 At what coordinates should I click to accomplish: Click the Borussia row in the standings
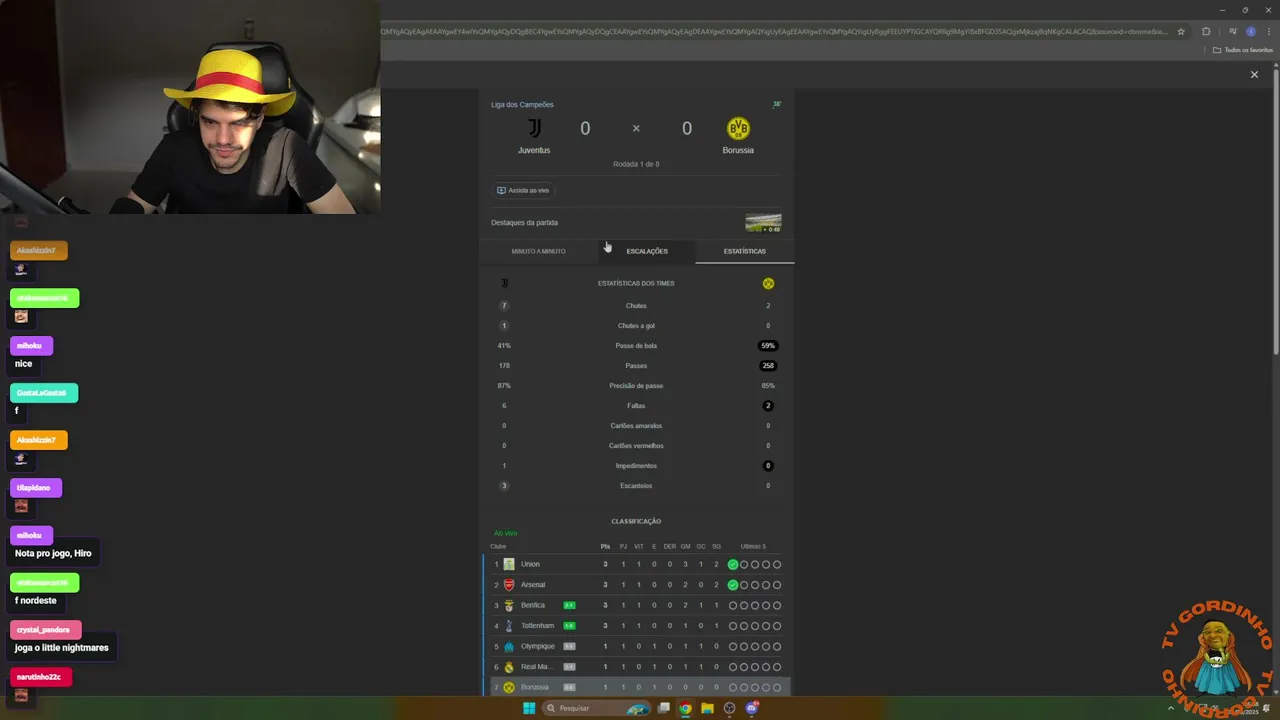pos(637,687)
